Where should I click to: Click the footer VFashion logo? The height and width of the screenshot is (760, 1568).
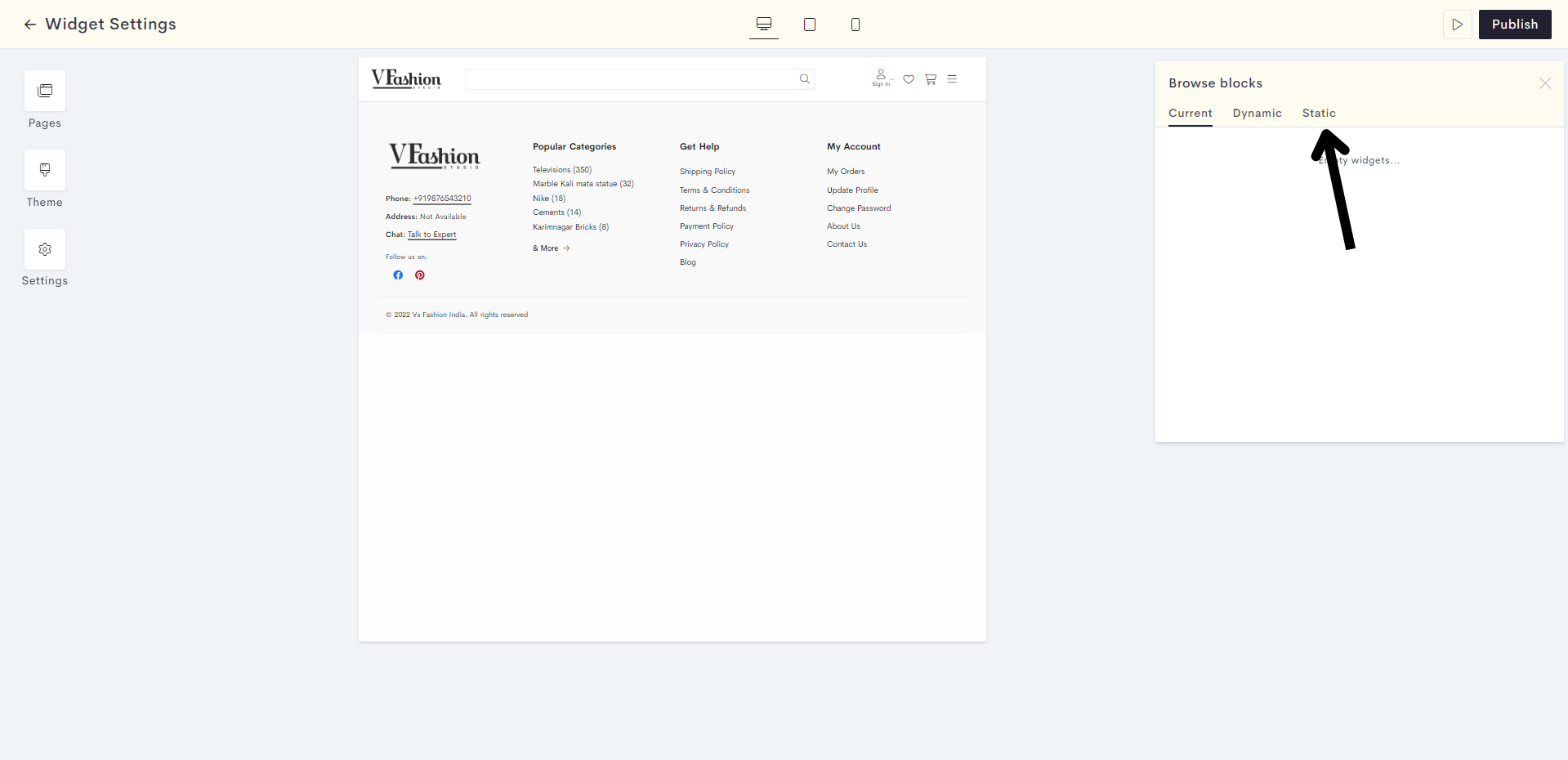[435, 155]
